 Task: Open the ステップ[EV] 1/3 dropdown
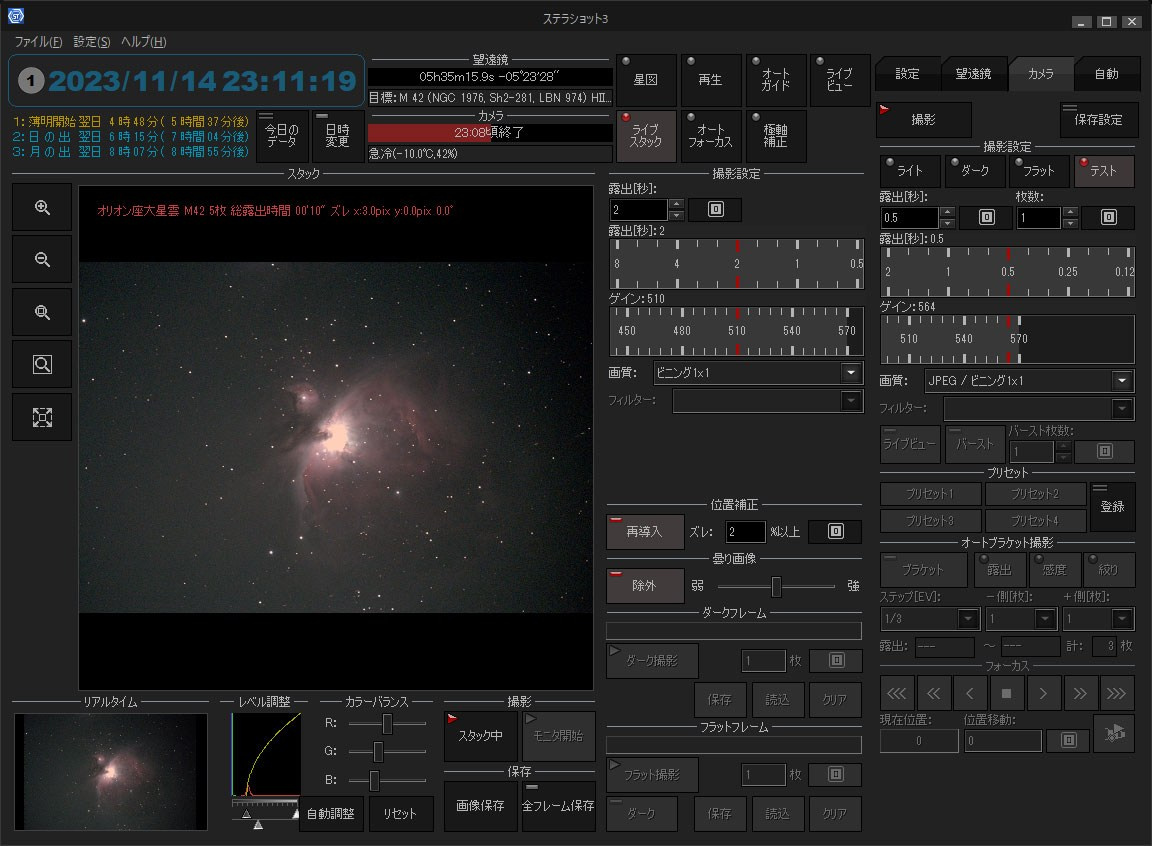(x=968, y=619)
